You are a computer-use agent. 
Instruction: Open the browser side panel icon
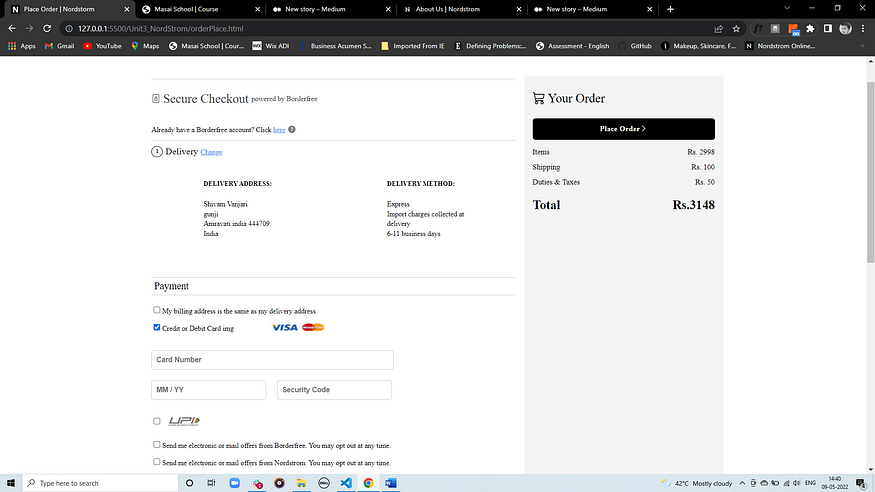click(x=828, y=28)
